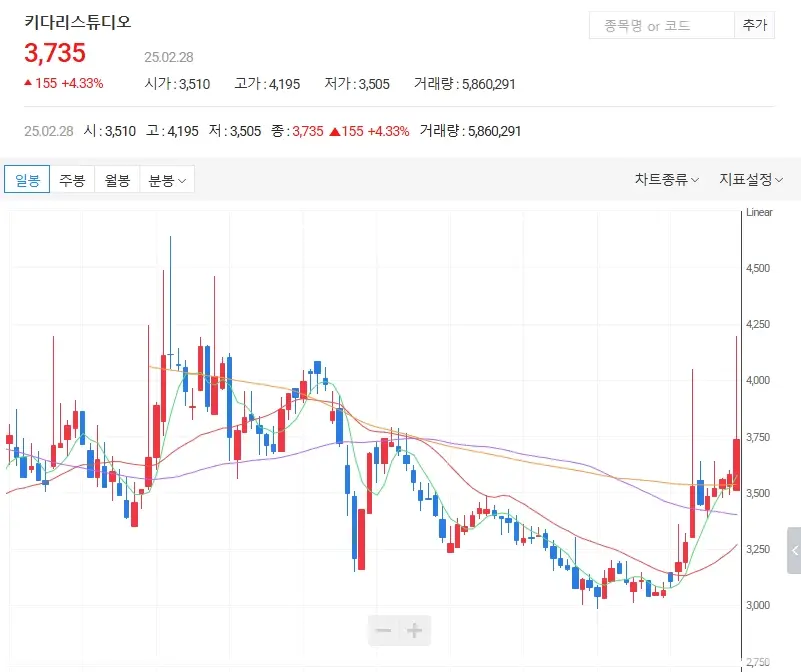Click the 4,000 price axis label
Image resolution: width=801 pixels, height=672 pixels.
point(758,380)
